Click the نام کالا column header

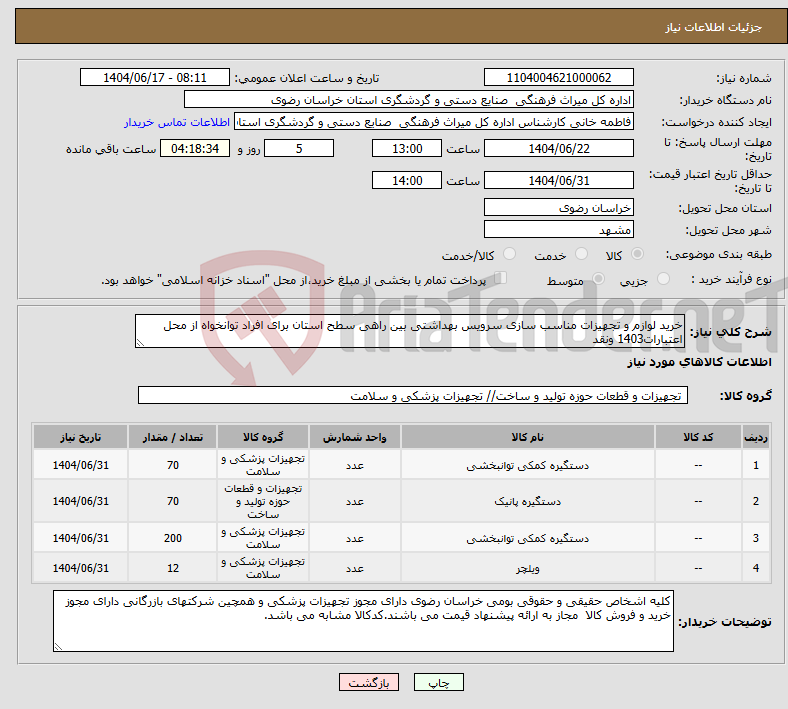526,438
